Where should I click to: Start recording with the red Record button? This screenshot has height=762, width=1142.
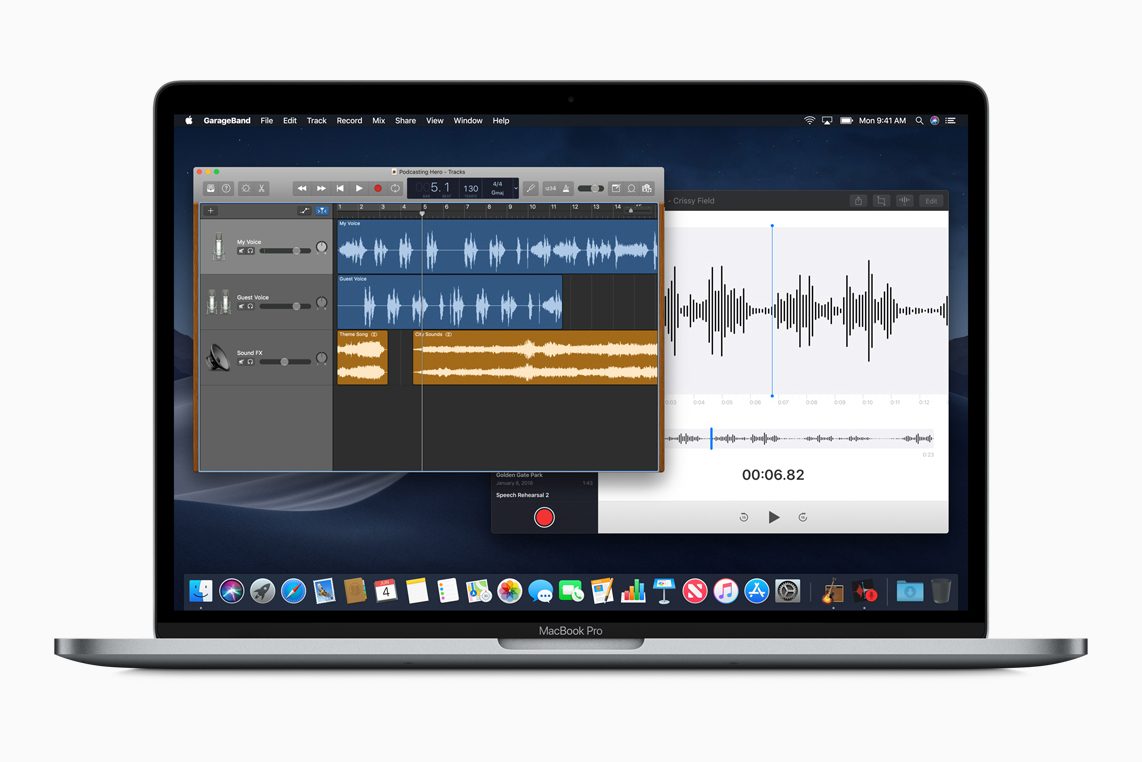point(378,188)
